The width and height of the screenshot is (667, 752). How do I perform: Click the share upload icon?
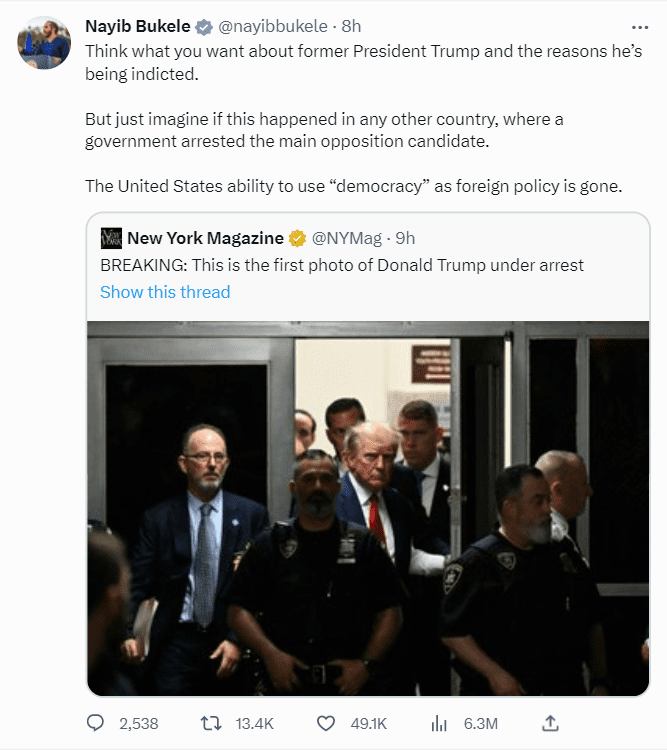[549, 723]
